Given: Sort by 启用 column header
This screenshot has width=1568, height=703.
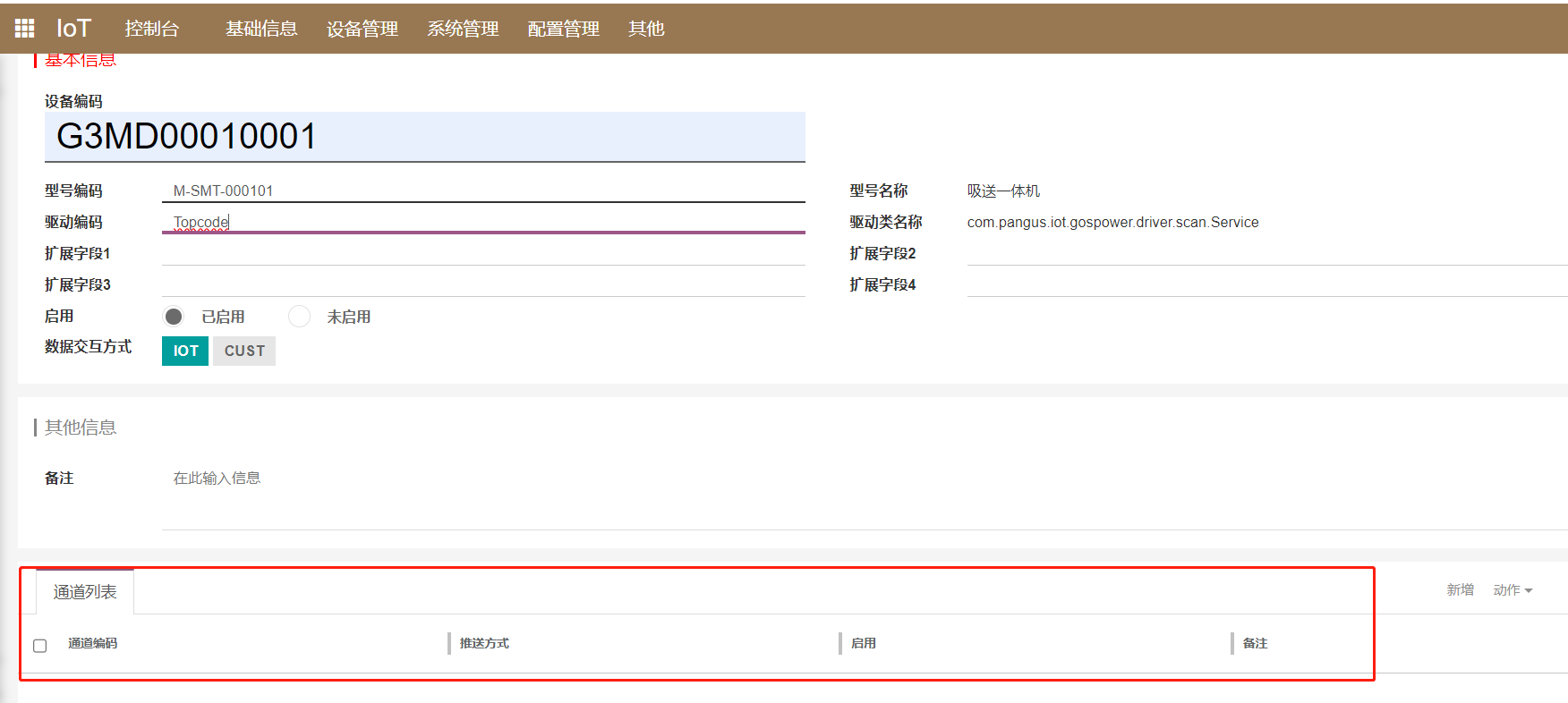Looking at the screenshot, I should pos(864,643).
